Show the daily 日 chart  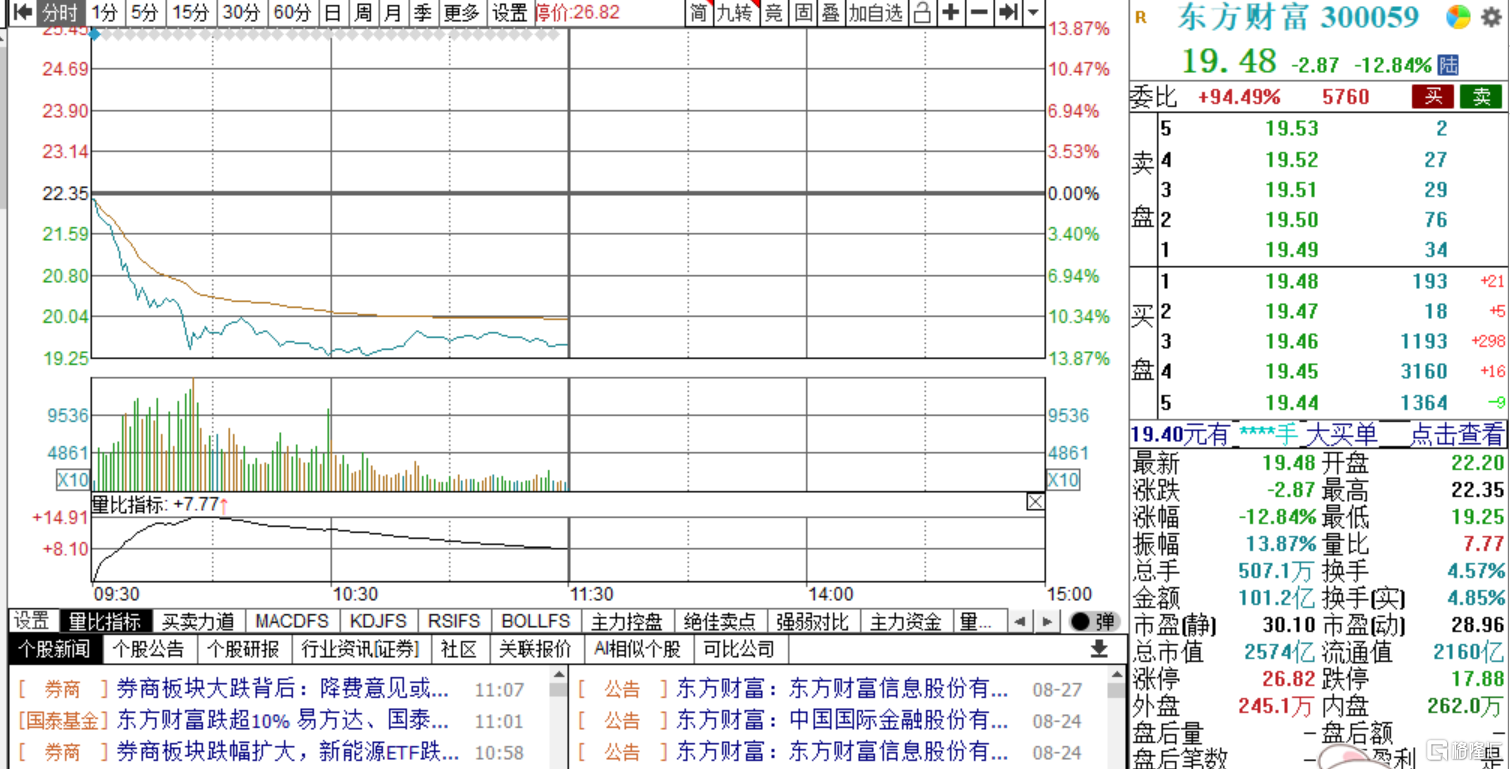[333, 13]
